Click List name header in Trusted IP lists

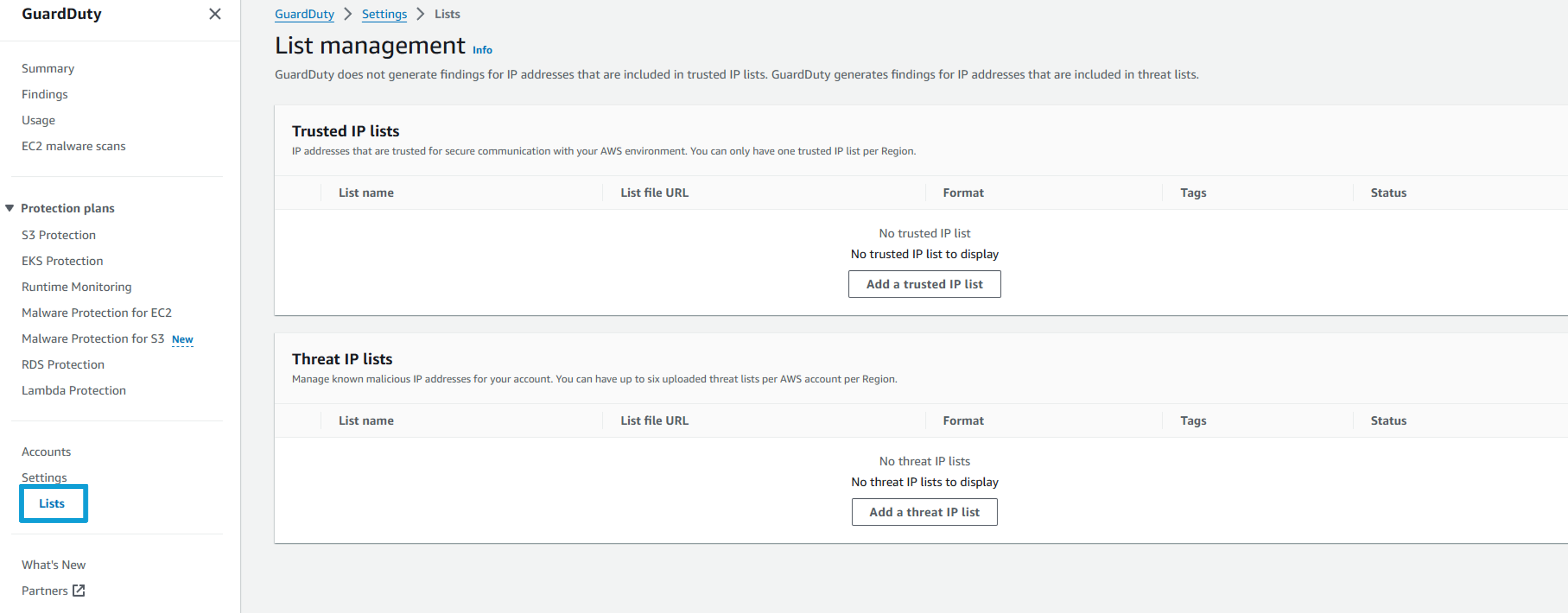click(366, 193)
